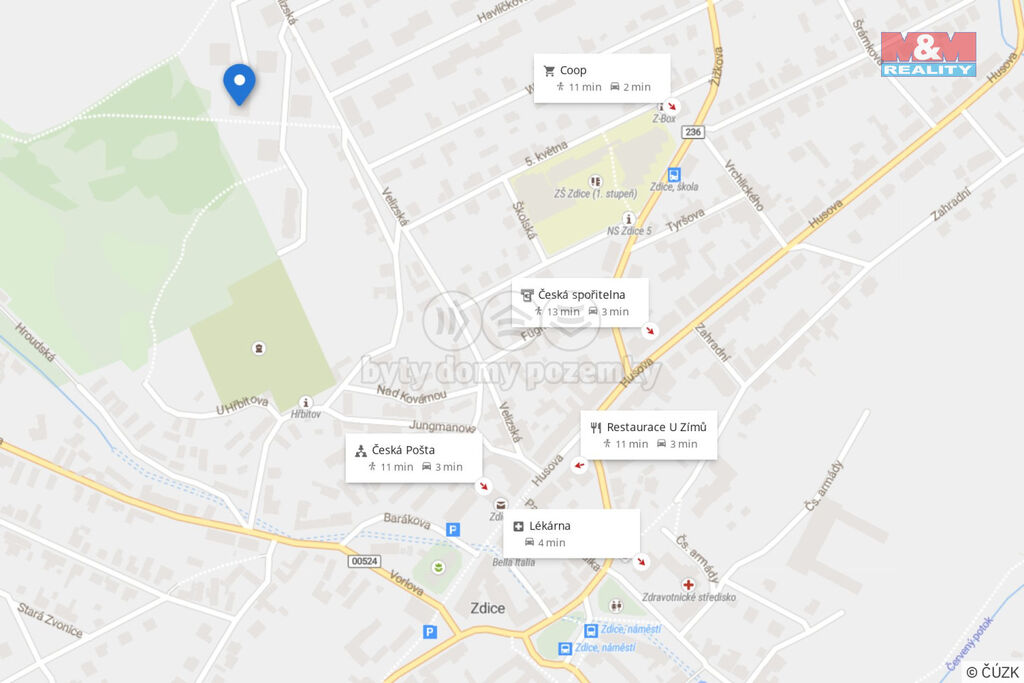Click the NS Zdice 5 info icon

pyautogui.click(x=628, y=219)
